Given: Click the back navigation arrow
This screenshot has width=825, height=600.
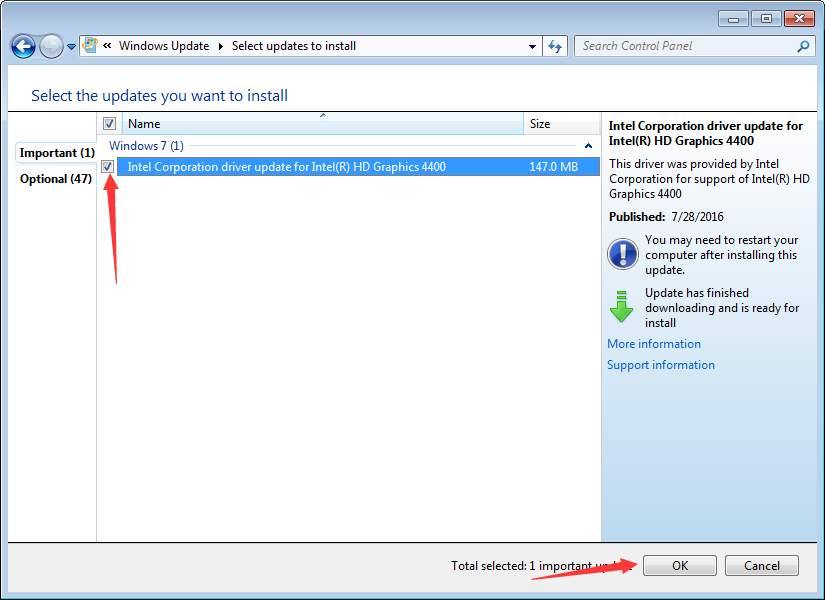Looking at the screenshot, I should tap(22, 46).
